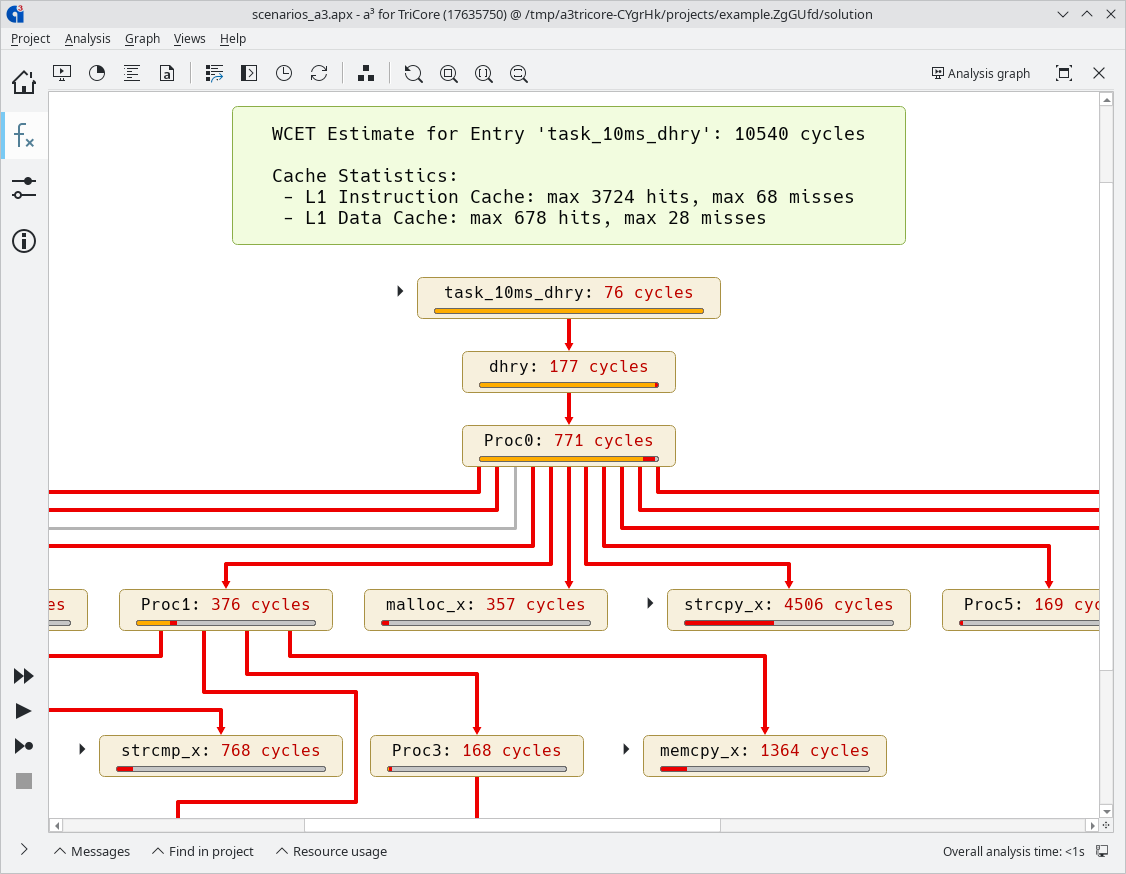Click the scroll left arrow
The width and height of the screenshot is (1126, 874).
pyautogui.click(x=57, y=826)
